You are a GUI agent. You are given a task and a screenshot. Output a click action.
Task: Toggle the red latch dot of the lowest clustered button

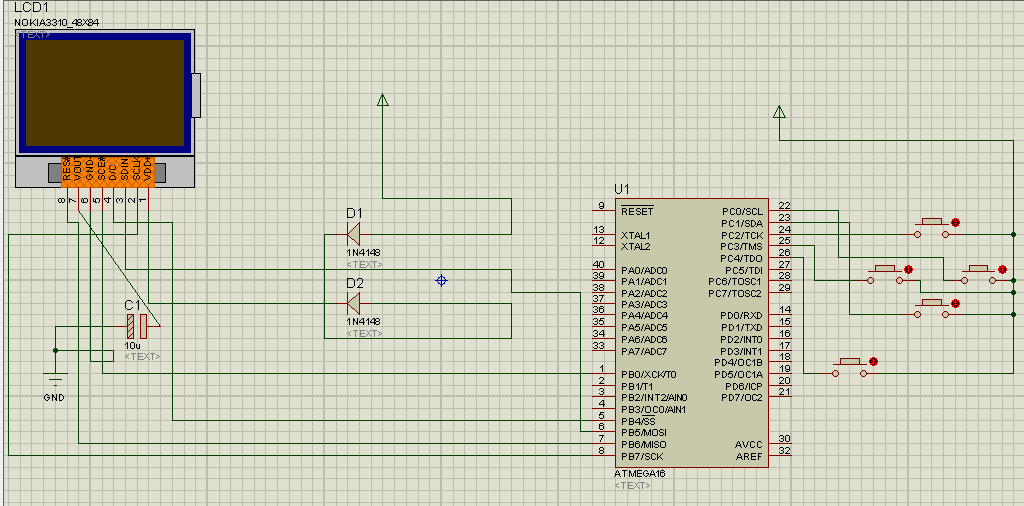pos(955,304)
